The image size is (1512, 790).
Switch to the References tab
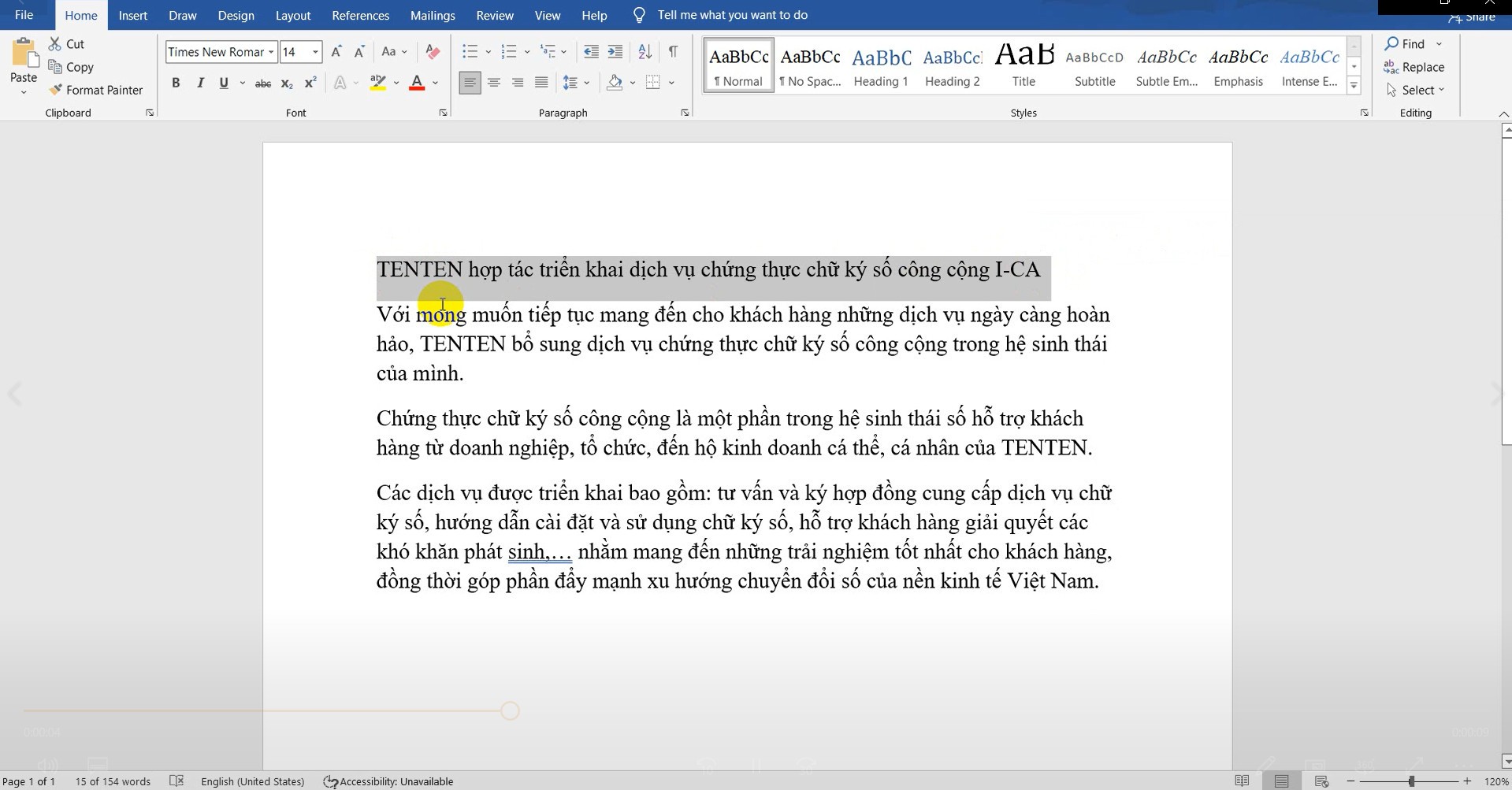[x=361, y=15]
